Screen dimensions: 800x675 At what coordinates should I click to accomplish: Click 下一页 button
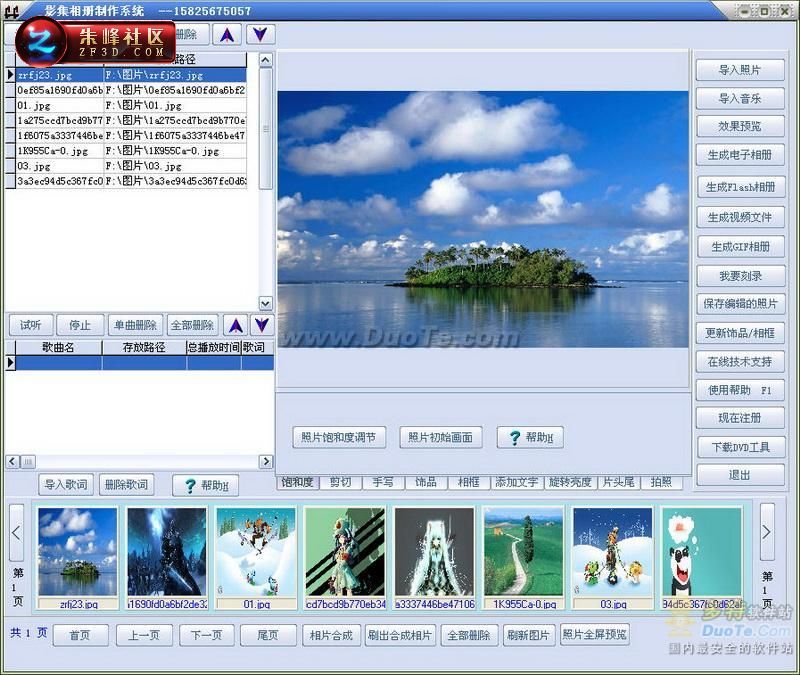click(x=207, y=636)
